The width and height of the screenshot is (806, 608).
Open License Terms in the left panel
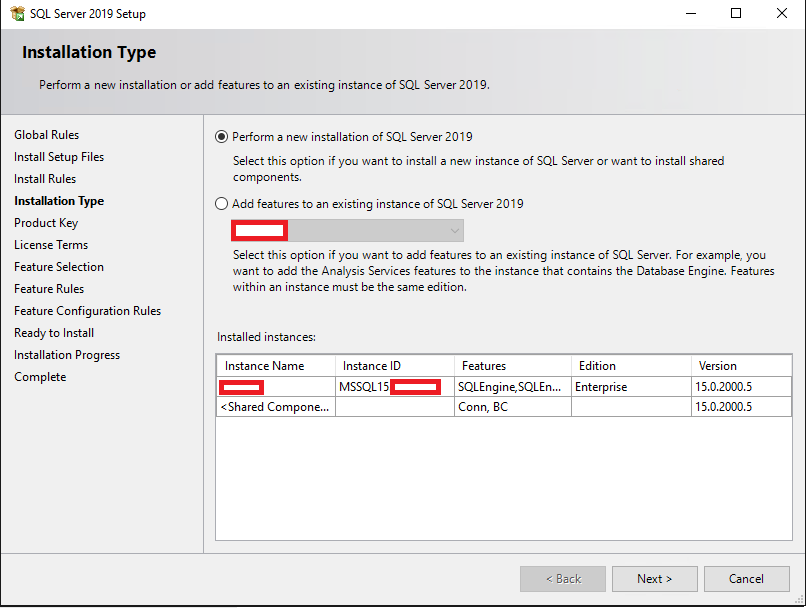(50, 244)
